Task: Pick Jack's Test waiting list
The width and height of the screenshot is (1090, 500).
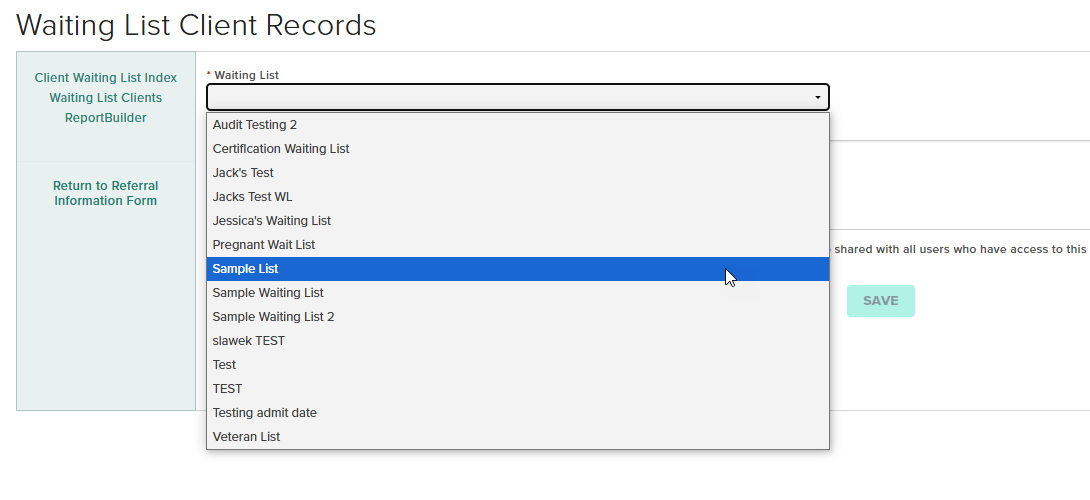Action: [x=243, y=173]
